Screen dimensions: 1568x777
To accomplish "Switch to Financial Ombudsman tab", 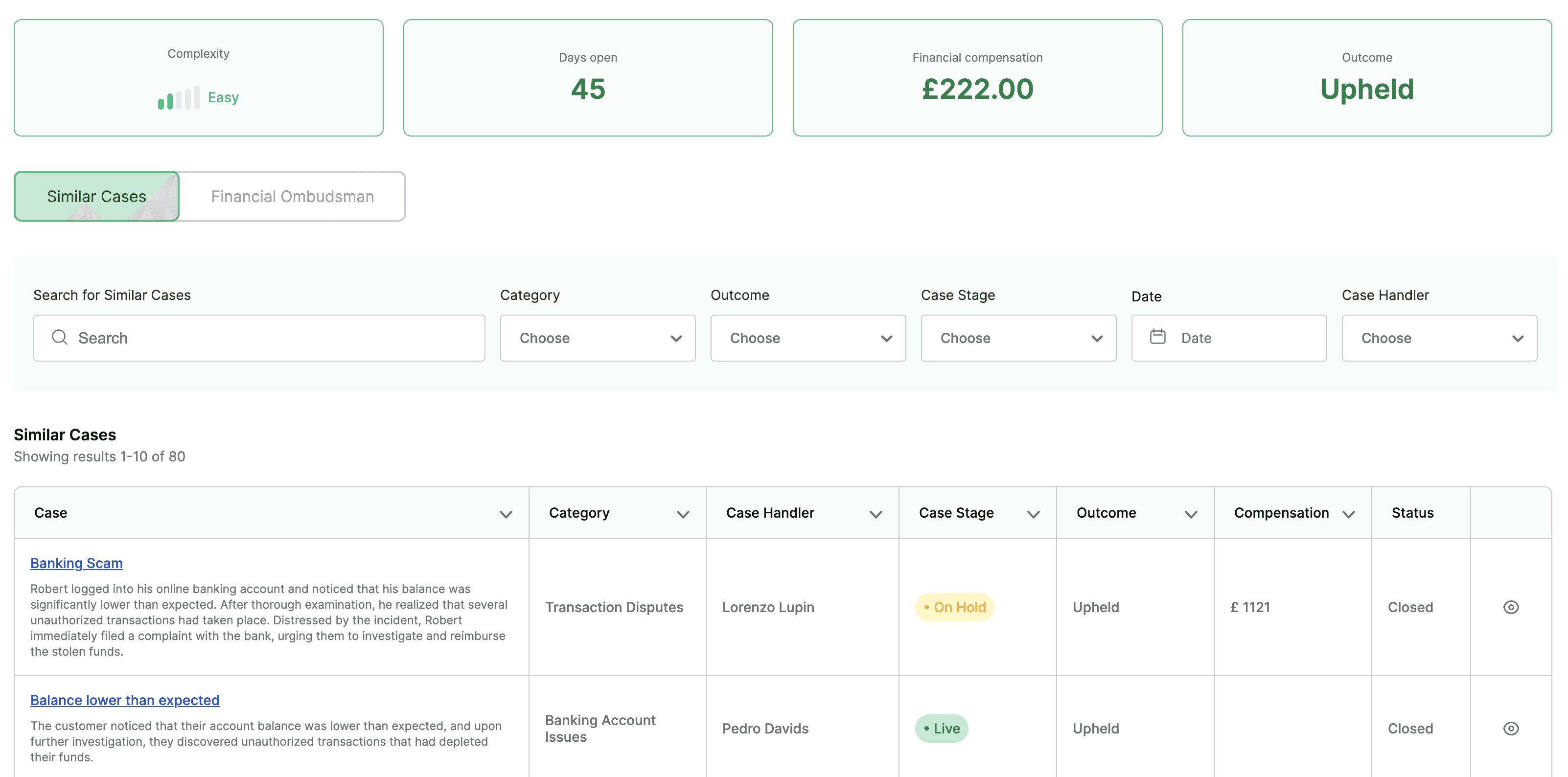I will pos(292,197).
